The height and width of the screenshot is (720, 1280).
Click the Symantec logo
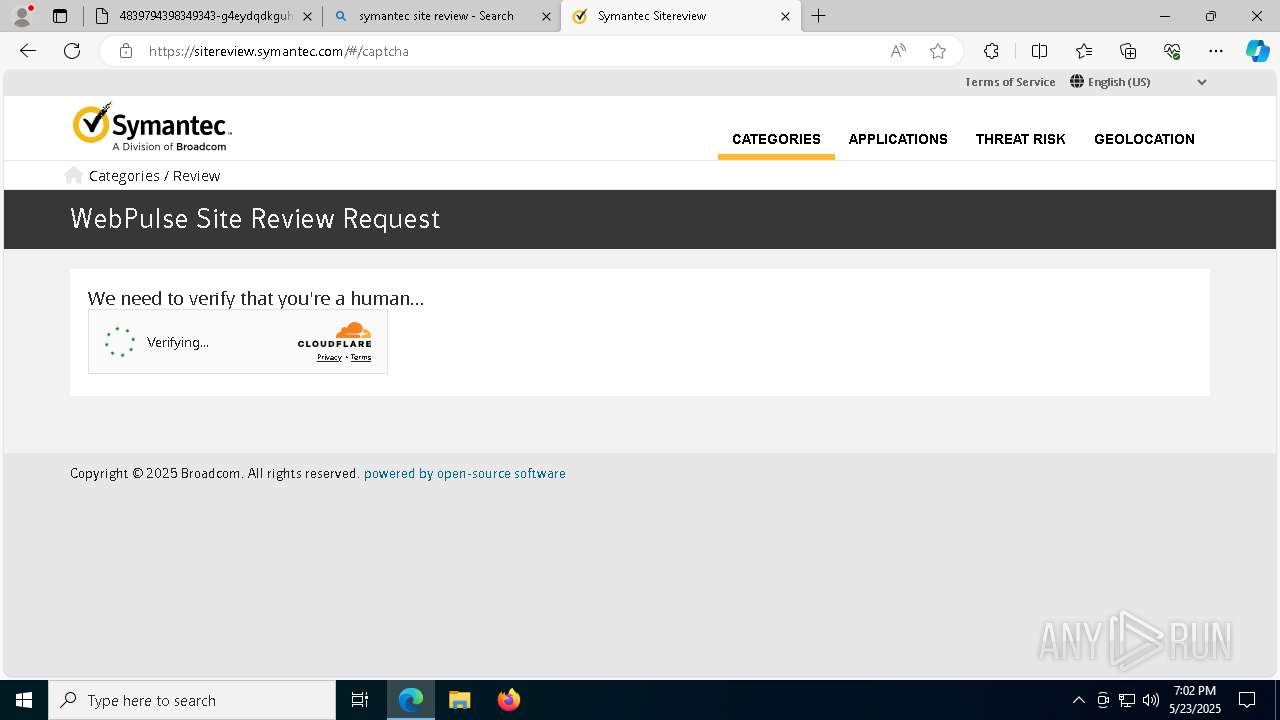[152, 127]
